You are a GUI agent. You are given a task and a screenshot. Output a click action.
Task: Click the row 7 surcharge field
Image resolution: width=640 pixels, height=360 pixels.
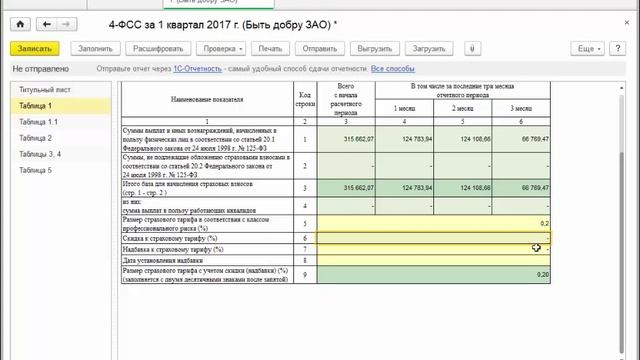[433, 249]
